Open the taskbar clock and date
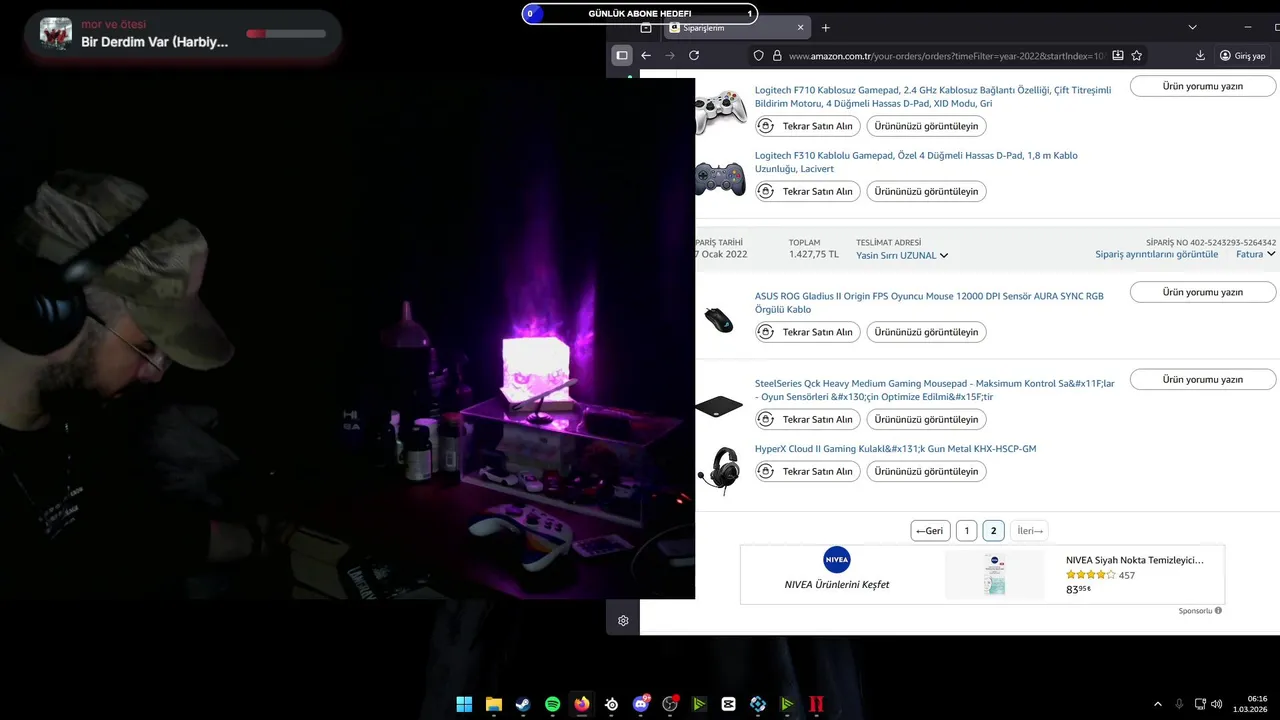This screenshot has width=1280, height=720. click(1251, 704)
